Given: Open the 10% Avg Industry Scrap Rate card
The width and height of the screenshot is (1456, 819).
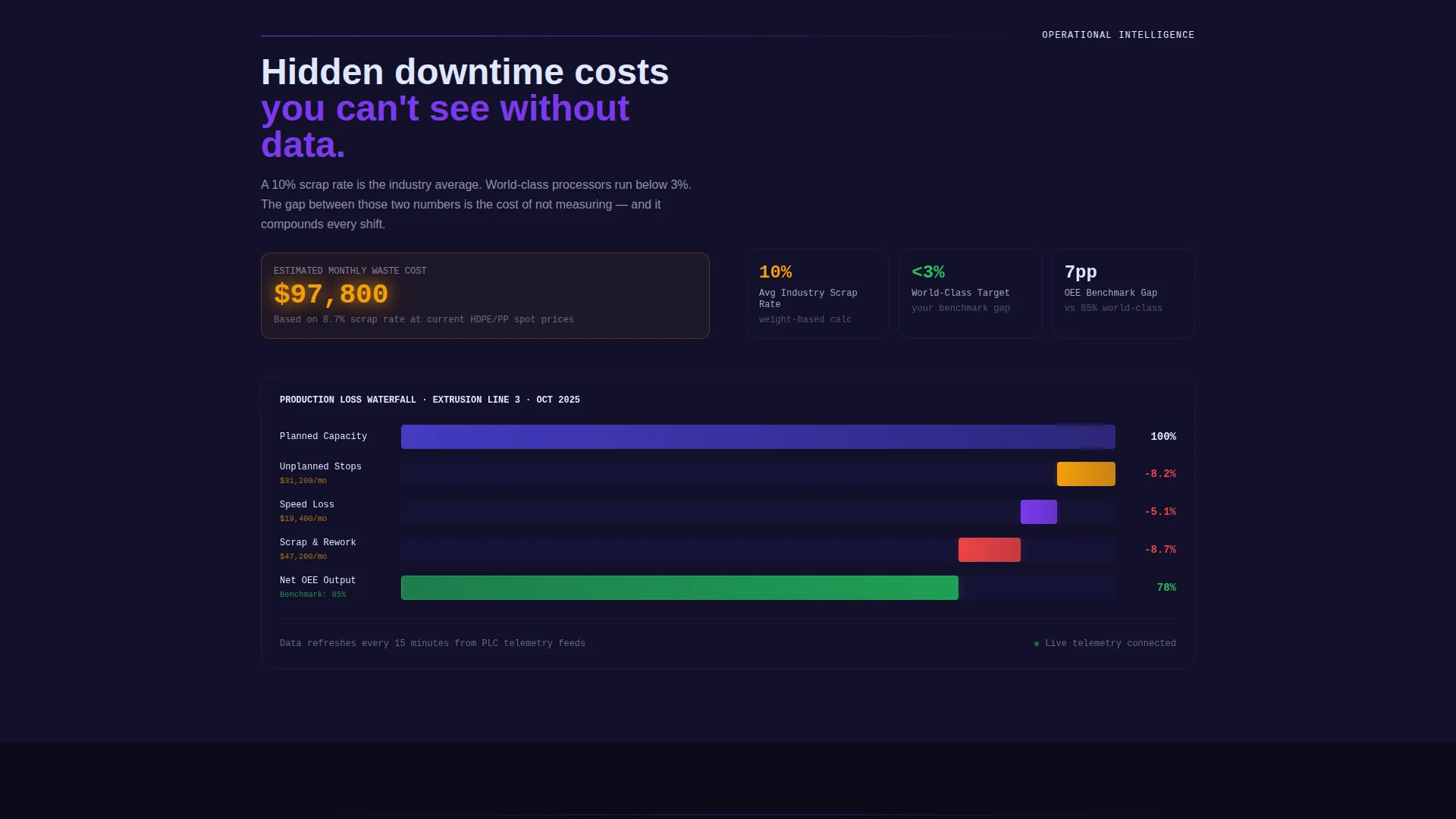Looking at the screenshot, I should (x=817, y=293).
